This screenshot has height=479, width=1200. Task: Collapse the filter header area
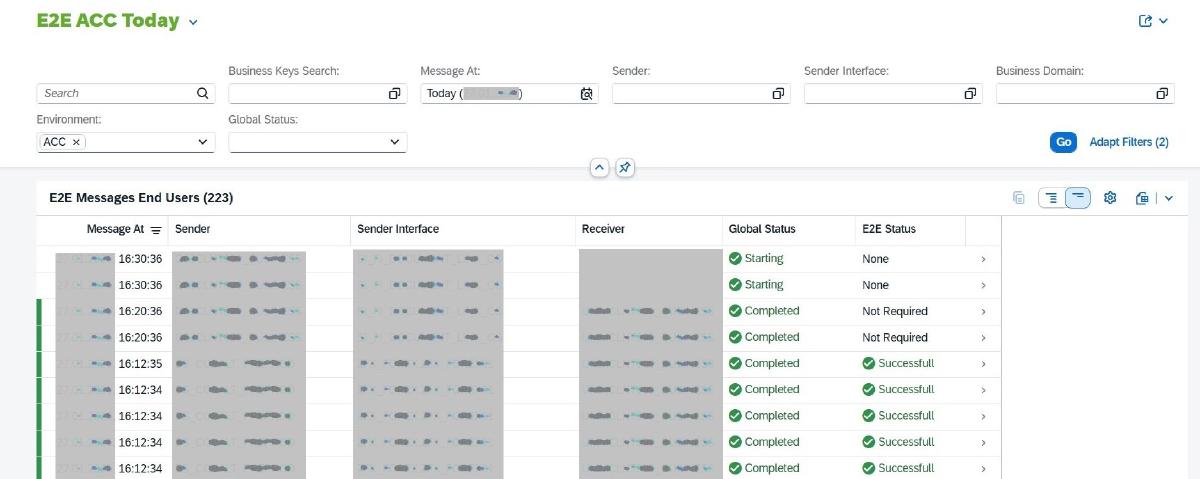598,168
